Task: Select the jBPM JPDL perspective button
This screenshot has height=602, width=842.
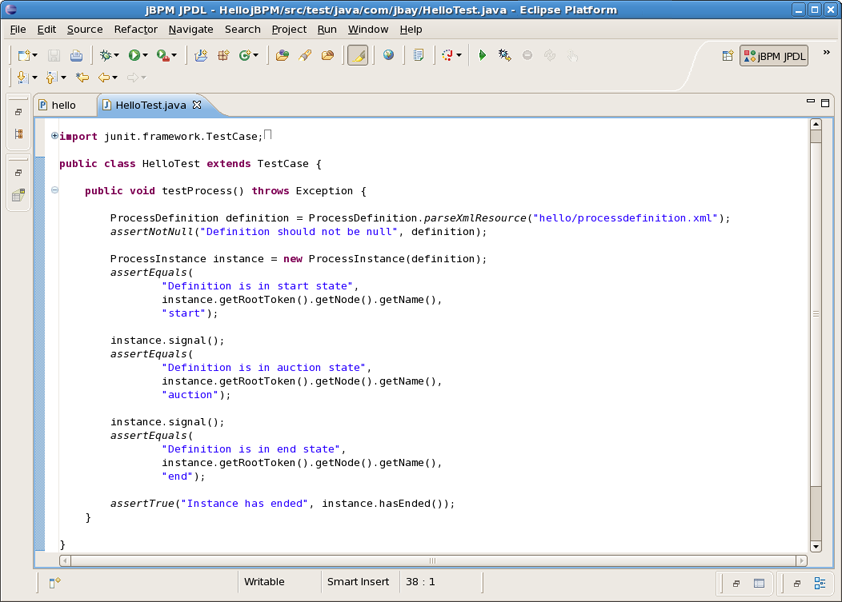Action: click(774, 56)
